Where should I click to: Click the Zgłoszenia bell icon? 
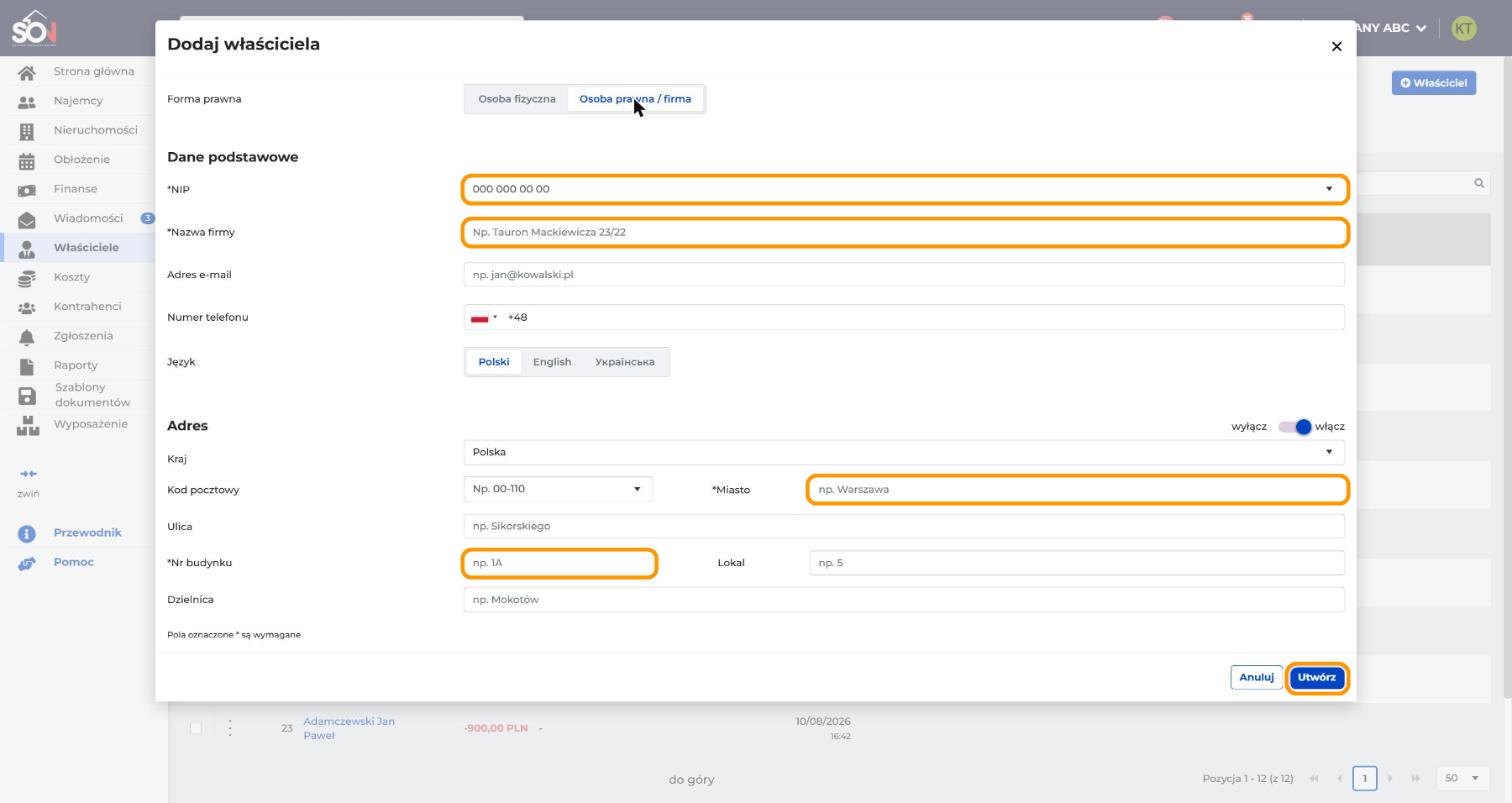coord(27,337)
